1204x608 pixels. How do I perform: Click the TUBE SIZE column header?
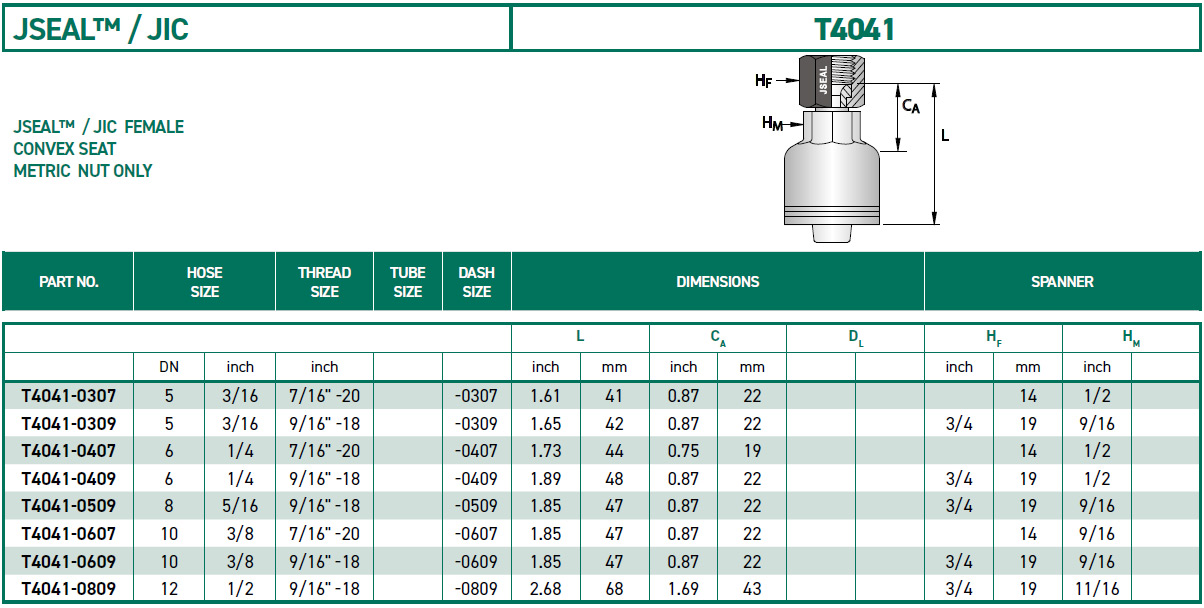[x=408, y=282]
